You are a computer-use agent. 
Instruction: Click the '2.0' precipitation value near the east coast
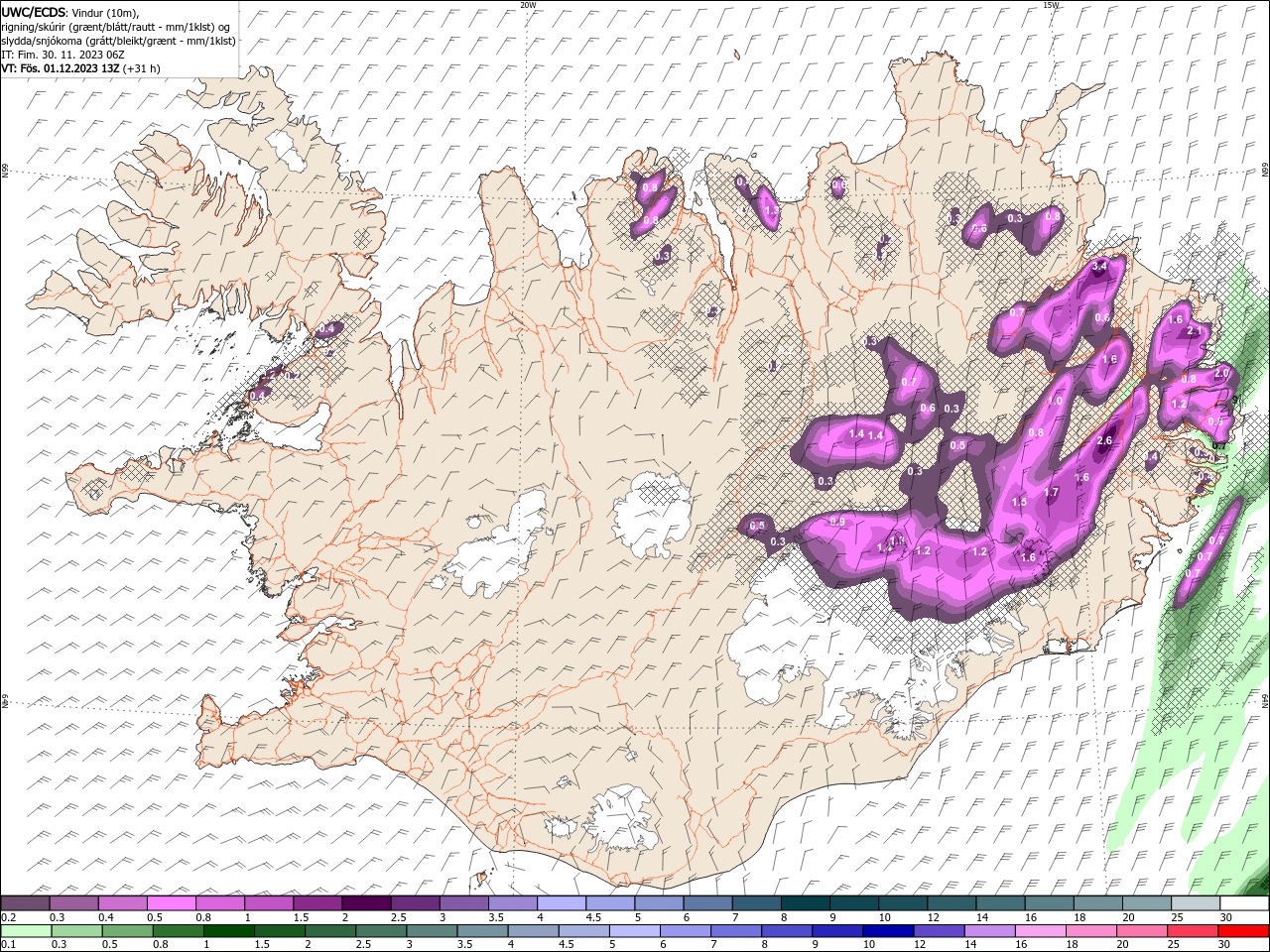click(x=1222, y=373)
